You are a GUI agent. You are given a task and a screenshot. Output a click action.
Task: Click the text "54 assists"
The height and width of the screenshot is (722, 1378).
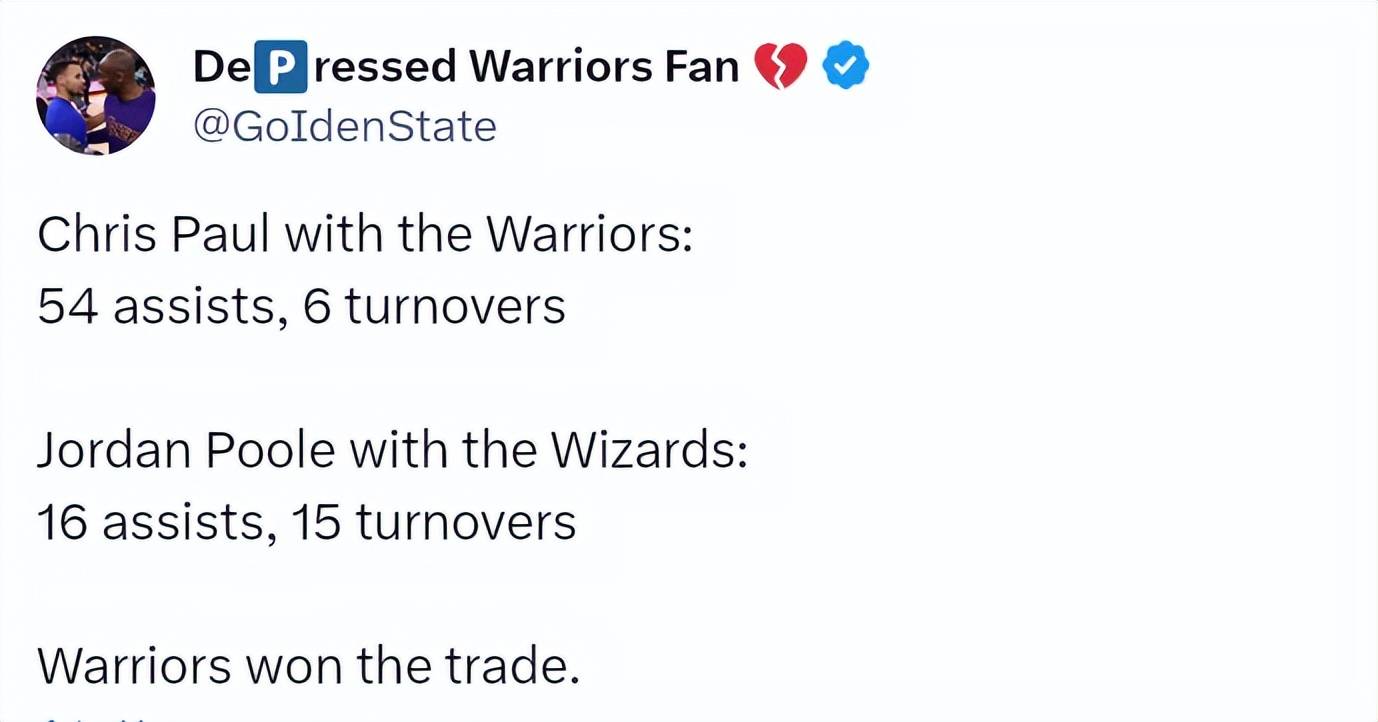point(154,307)
